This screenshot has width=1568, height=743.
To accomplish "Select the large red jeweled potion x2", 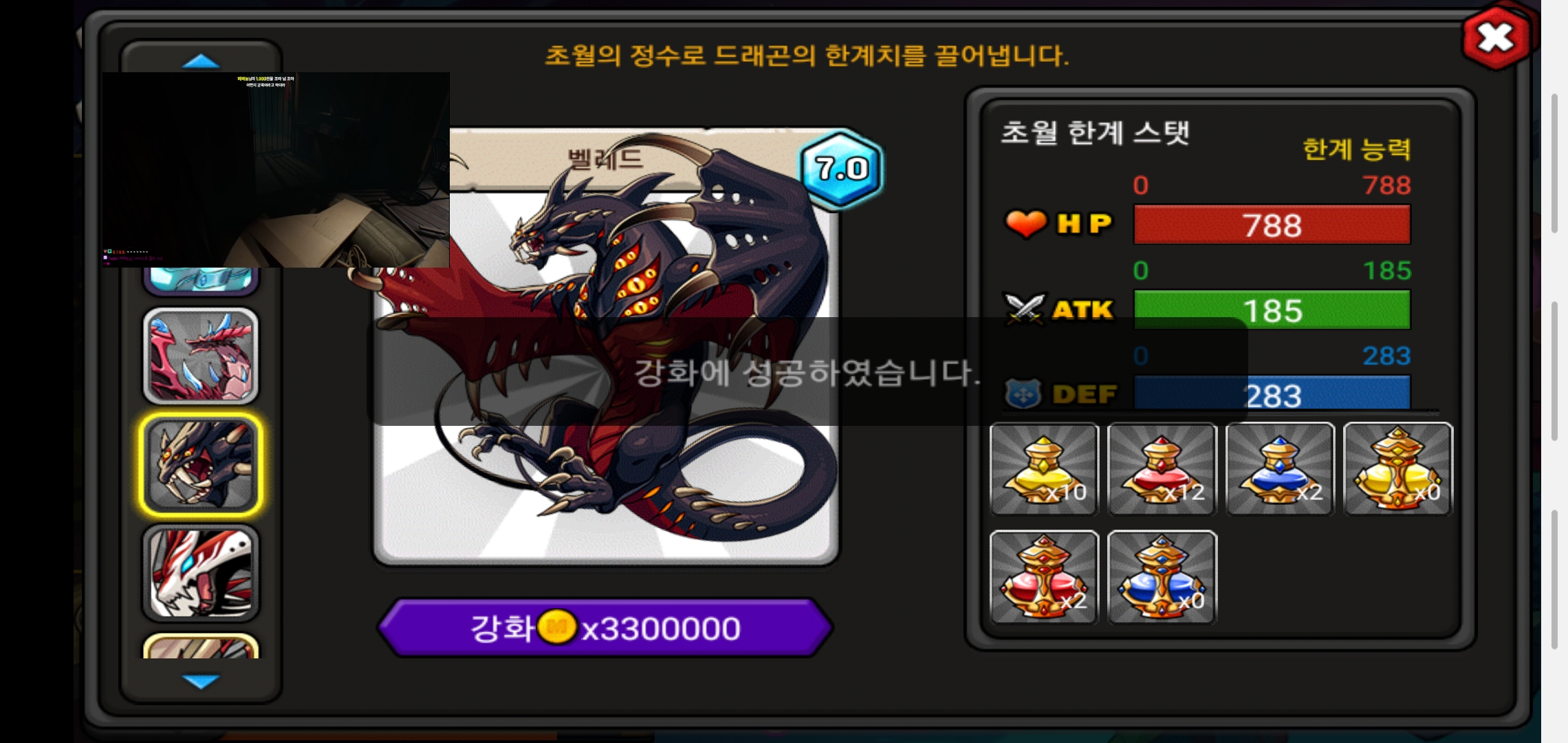I will coord(1044,577).
